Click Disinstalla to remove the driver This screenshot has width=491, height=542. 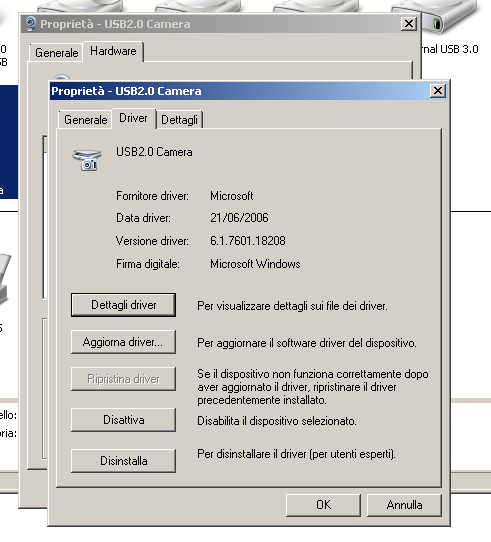[x=123, y=461]
